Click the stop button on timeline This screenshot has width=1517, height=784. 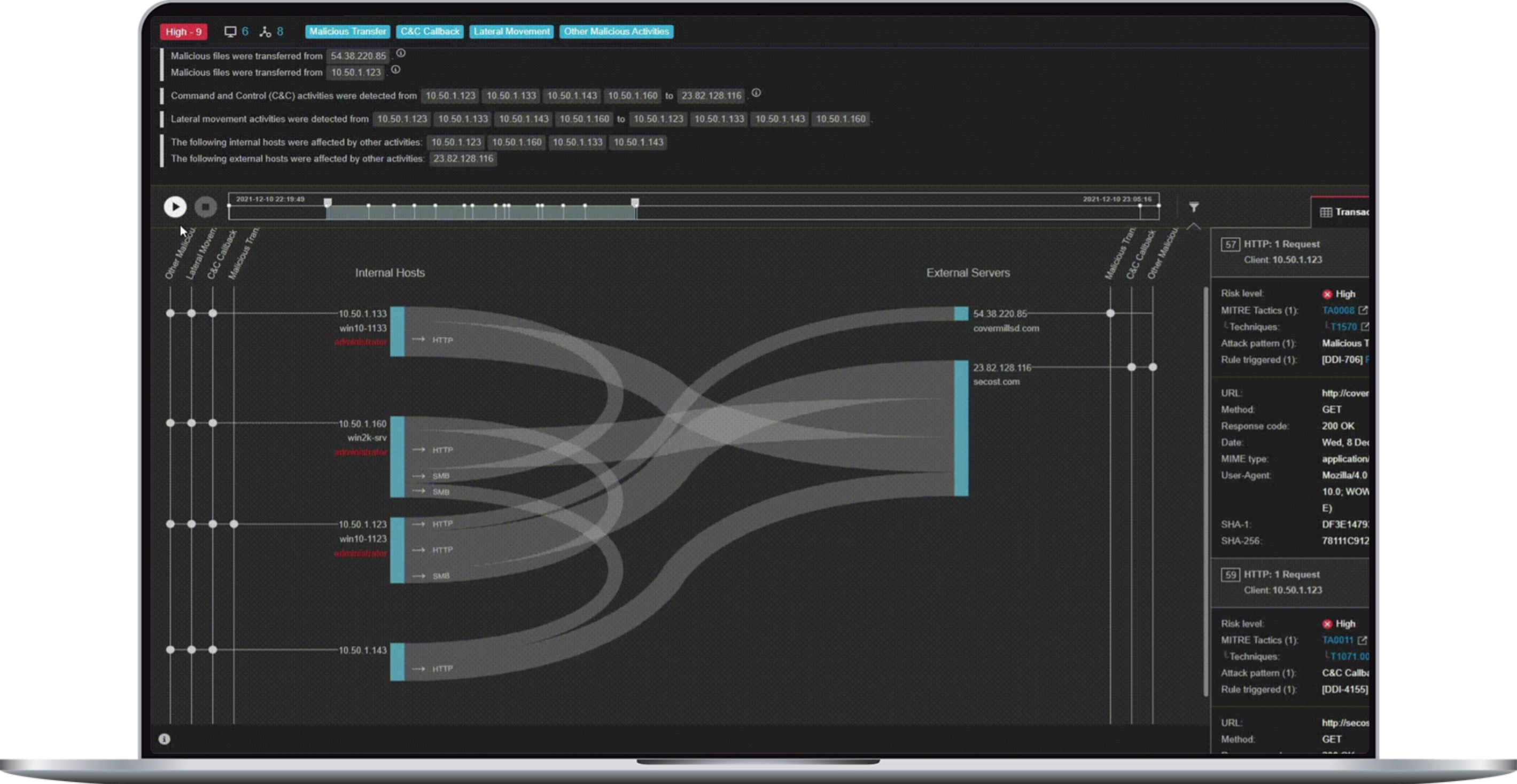(204, 206)
